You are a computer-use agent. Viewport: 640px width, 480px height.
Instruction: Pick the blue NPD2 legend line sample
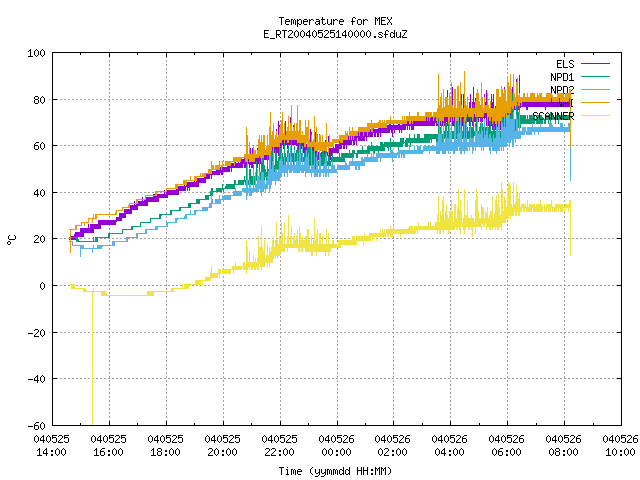(x=596, y=89)
